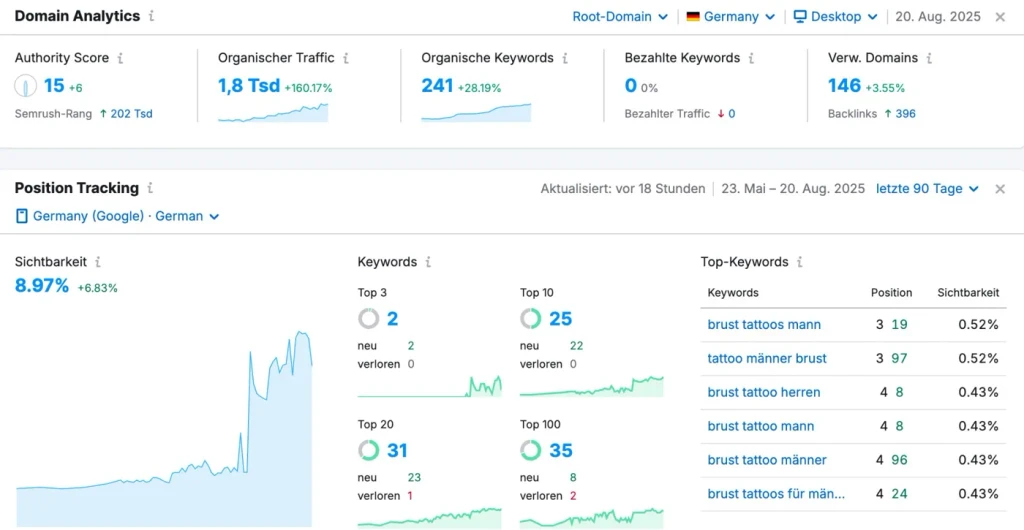The height and width of the screenshot is (530, 1024).
Task: Click the Authority Score value 15
Action: pyautogui.click(x=54, y=86)
